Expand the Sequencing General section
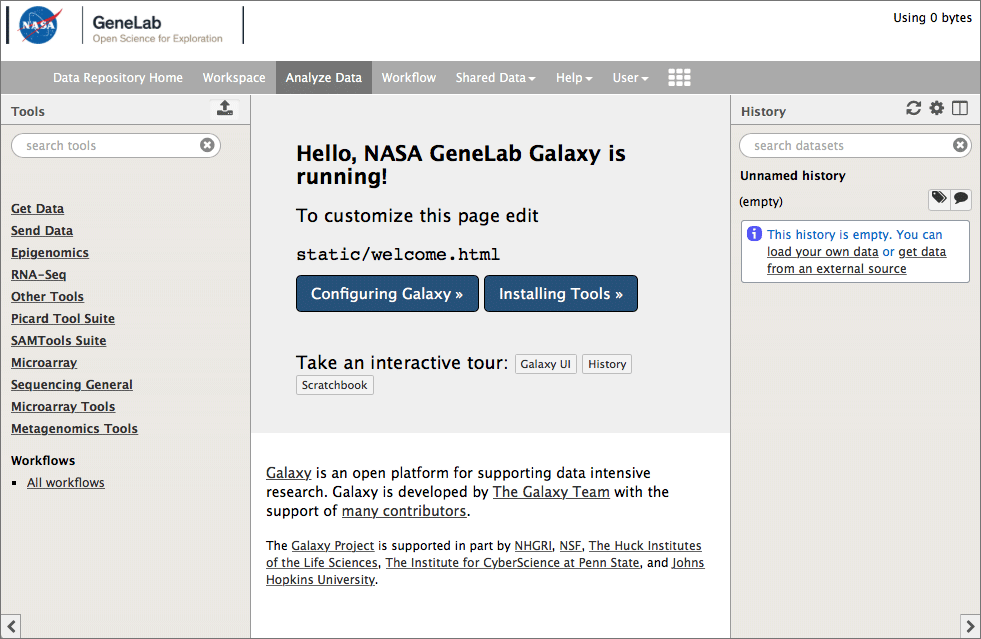 pos(72,384)
